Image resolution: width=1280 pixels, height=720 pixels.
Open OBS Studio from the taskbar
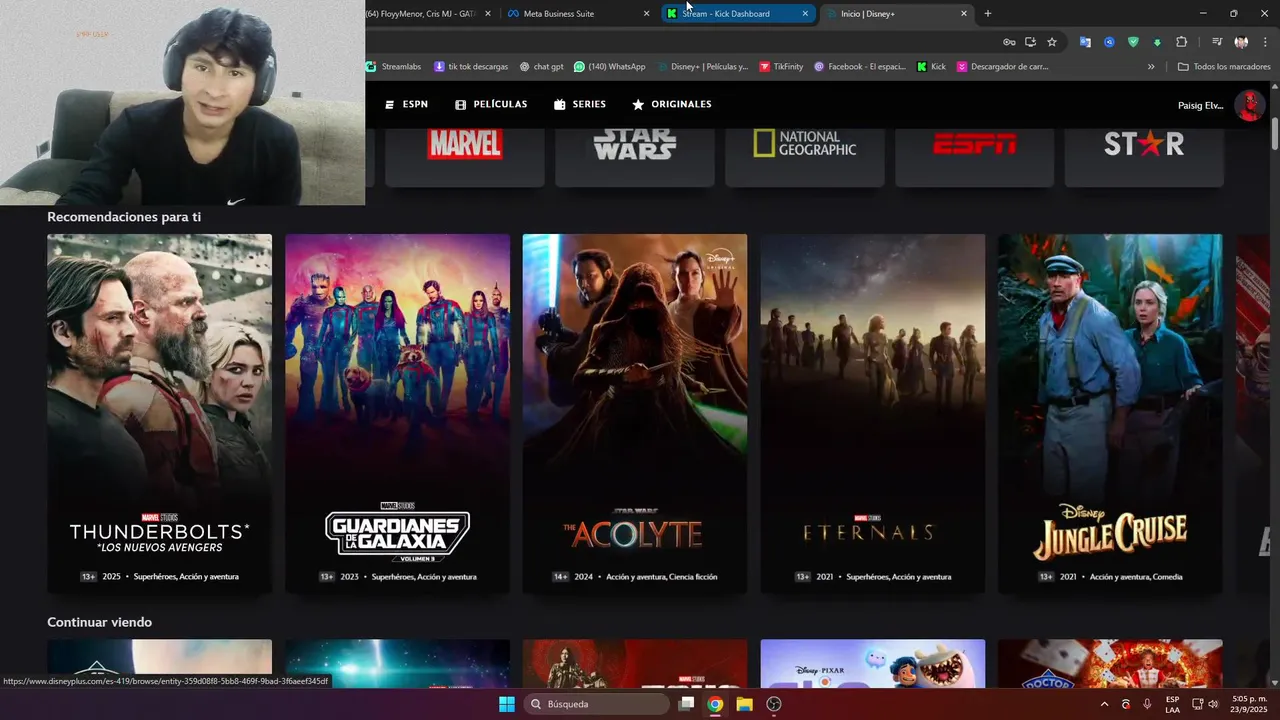pos(773,704)
